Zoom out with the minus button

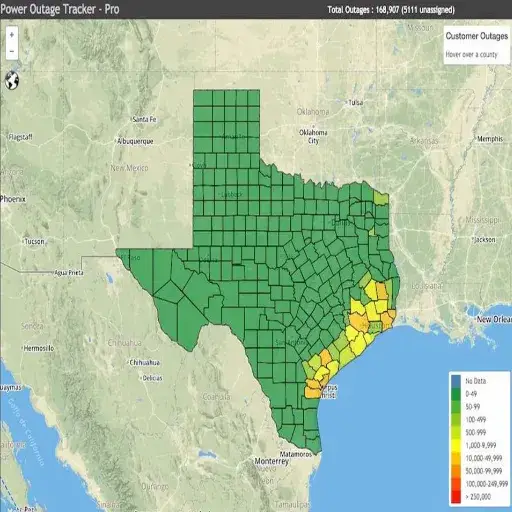pos(12,51)
